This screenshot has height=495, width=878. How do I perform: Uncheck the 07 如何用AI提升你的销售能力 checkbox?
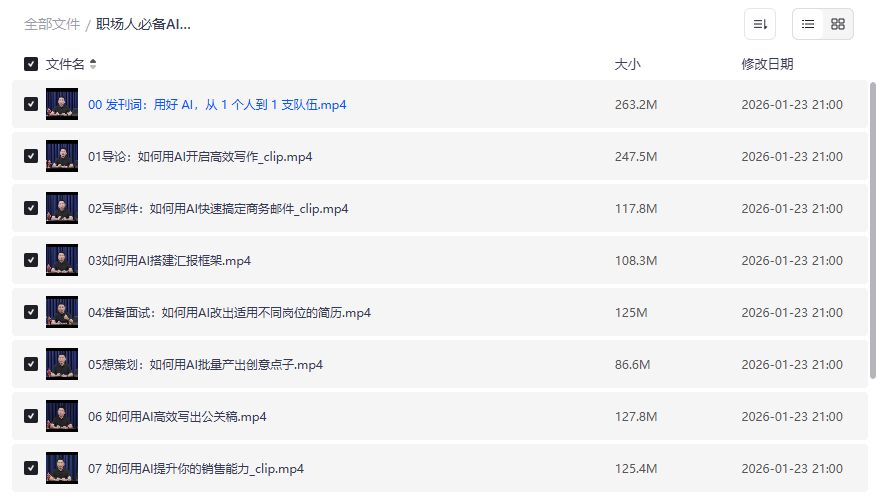click(x=31, y=469)
